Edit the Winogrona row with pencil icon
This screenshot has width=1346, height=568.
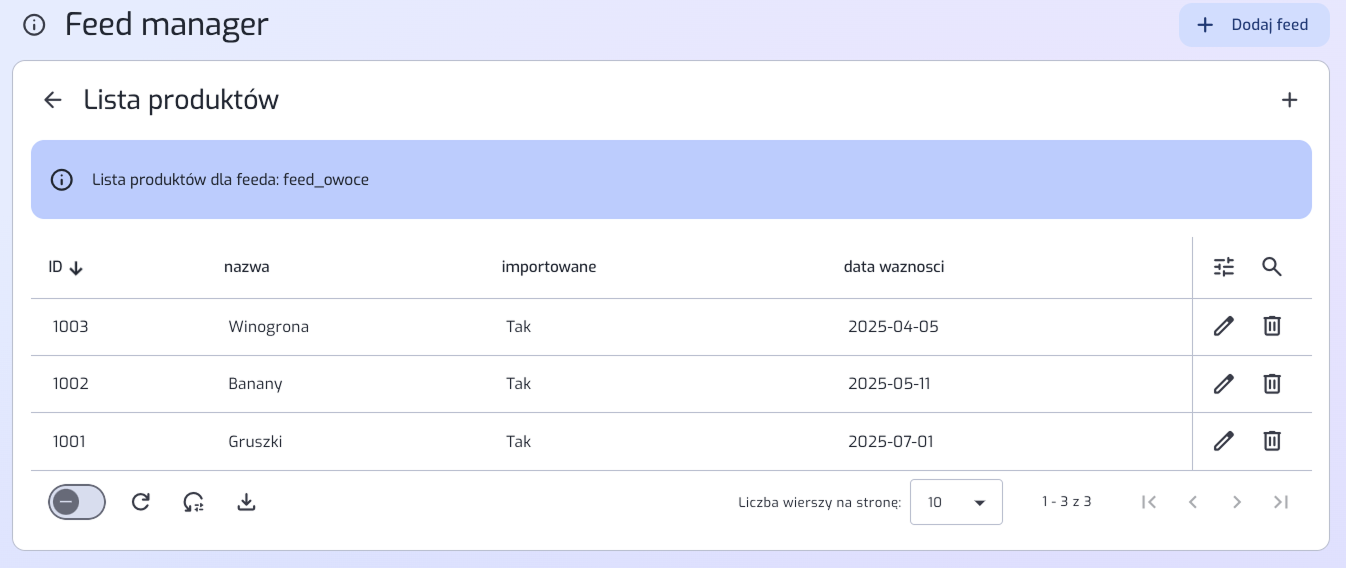coord(1224,326)
